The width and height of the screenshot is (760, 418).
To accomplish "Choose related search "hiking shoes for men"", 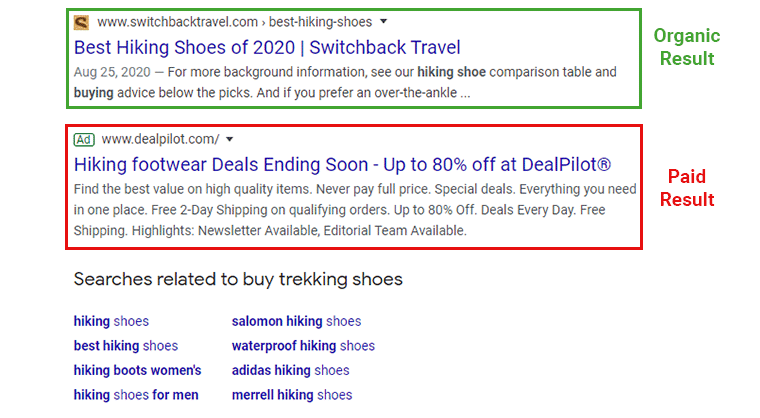I will [136, 395].
